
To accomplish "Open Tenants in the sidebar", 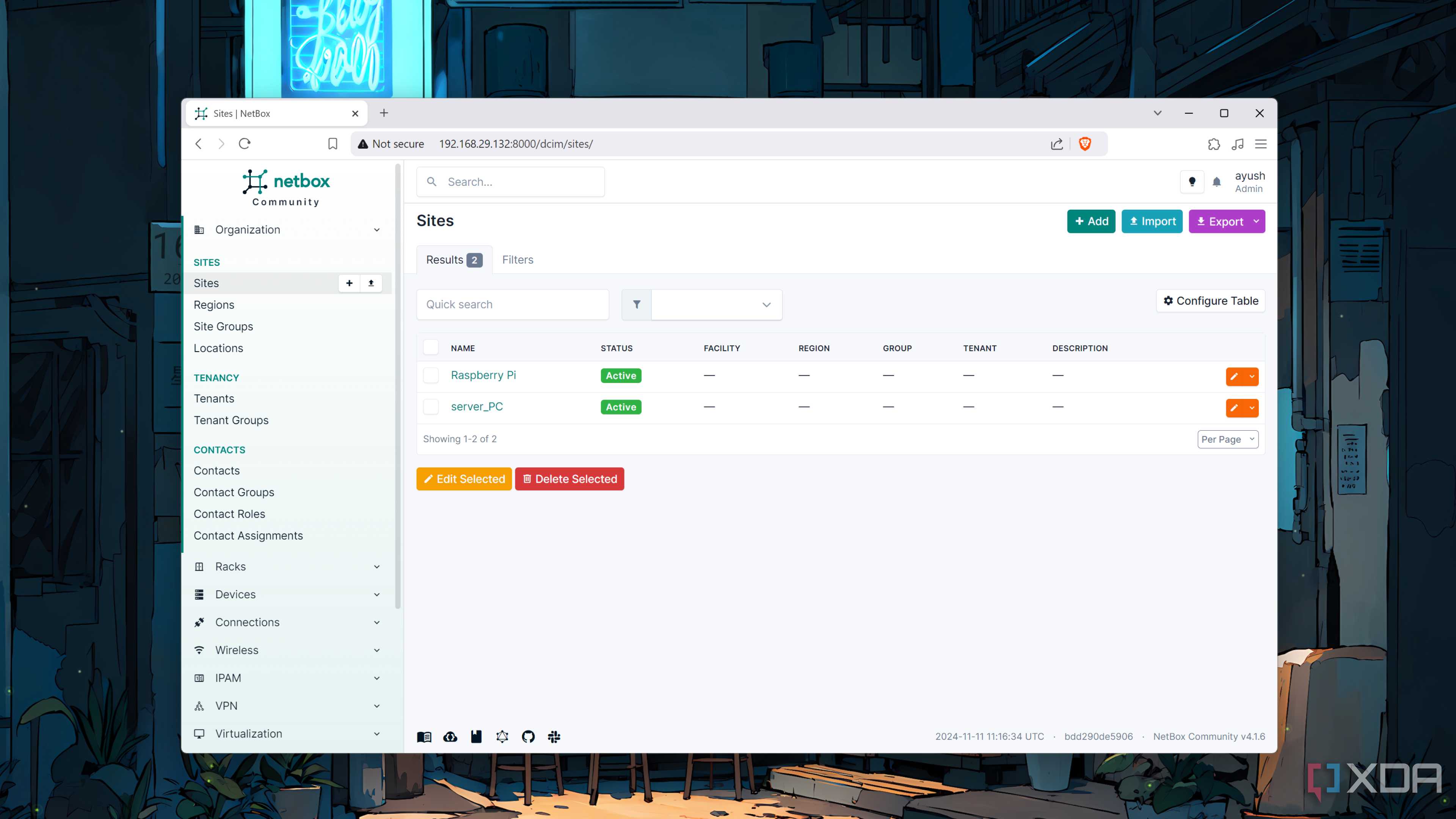I will pyautogui.click(x=213, y=399).
